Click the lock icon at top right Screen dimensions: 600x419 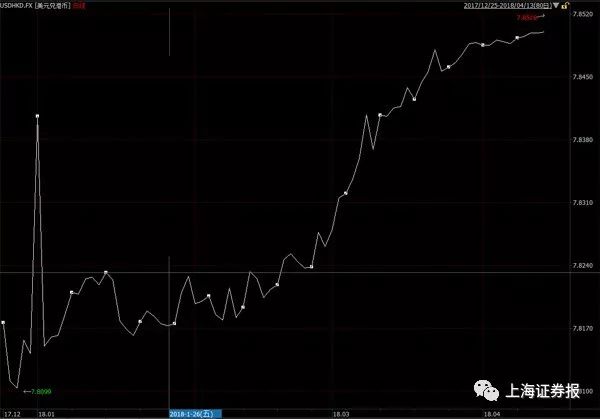[567, 5]
